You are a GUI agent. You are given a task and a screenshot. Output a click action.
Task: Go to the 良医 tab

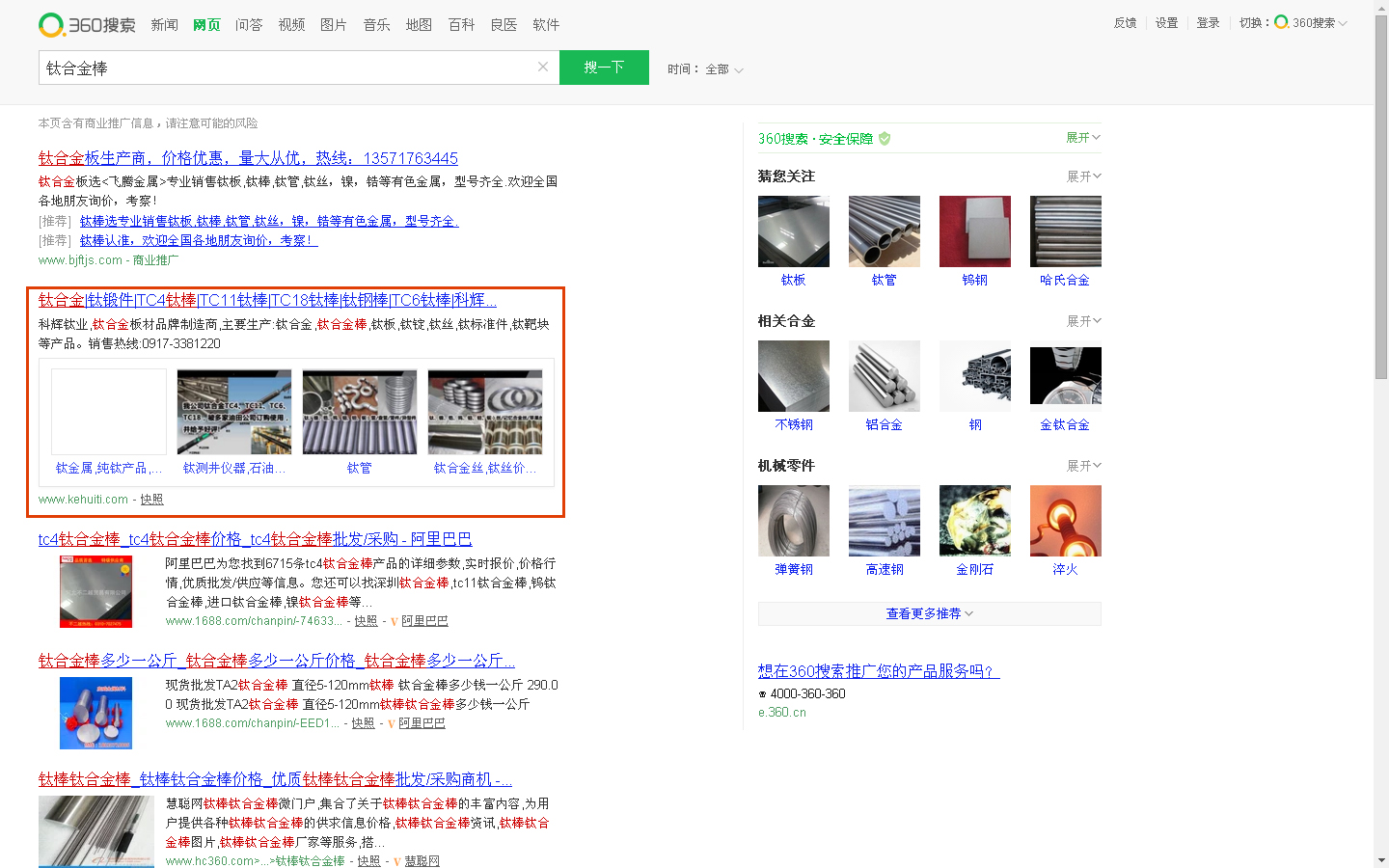(x=504, y=25)
